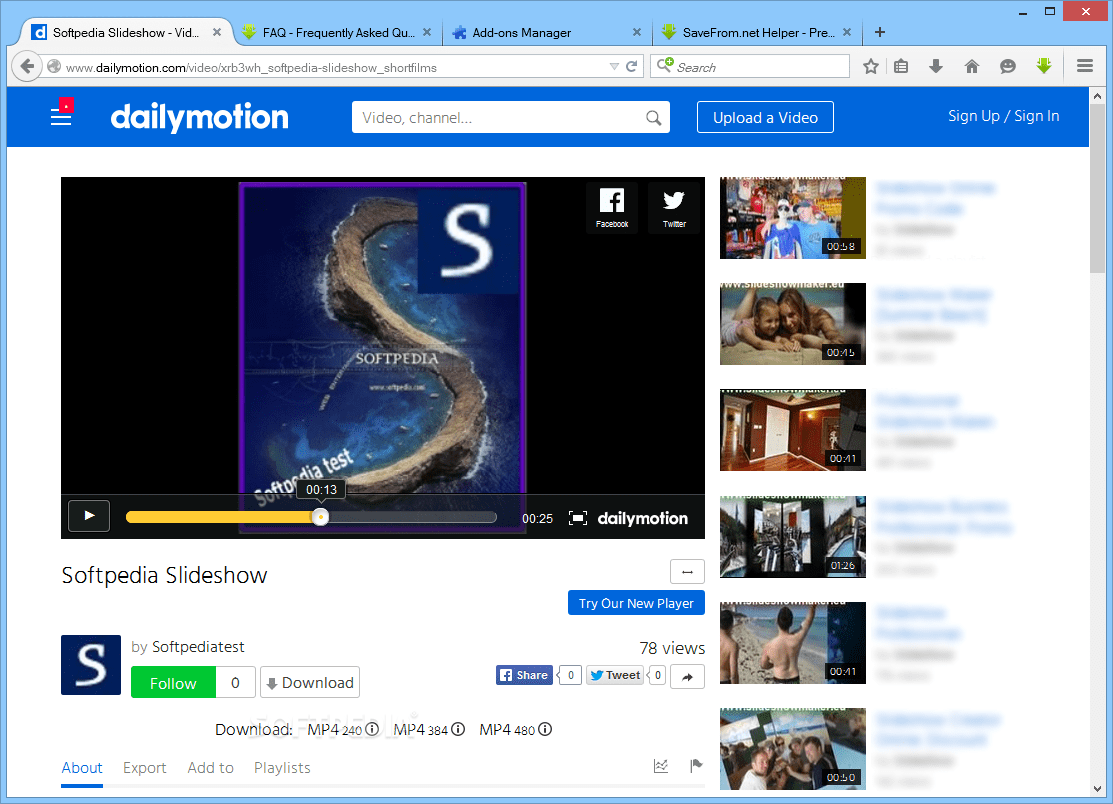Click the green SaveFrom.net helper toolbar icon
The width and height of the screenshot is (1113, 804).
pos(1043,66)
